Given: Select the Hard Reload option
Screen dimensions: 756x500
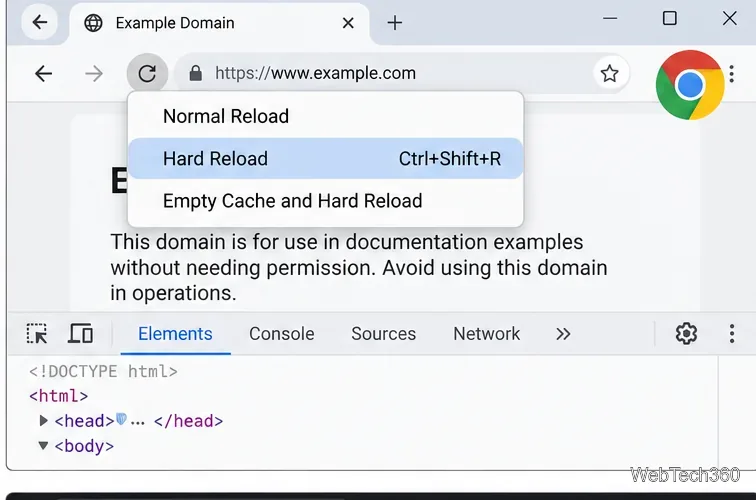Looking at the screenshot, I should point(325,159).
